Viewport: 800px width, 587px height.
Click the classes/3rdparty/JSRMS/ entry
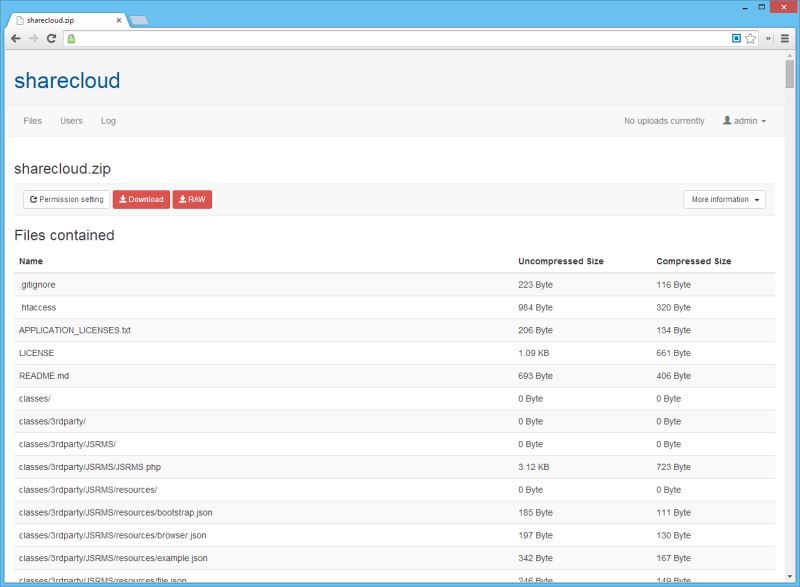[67, 444]
